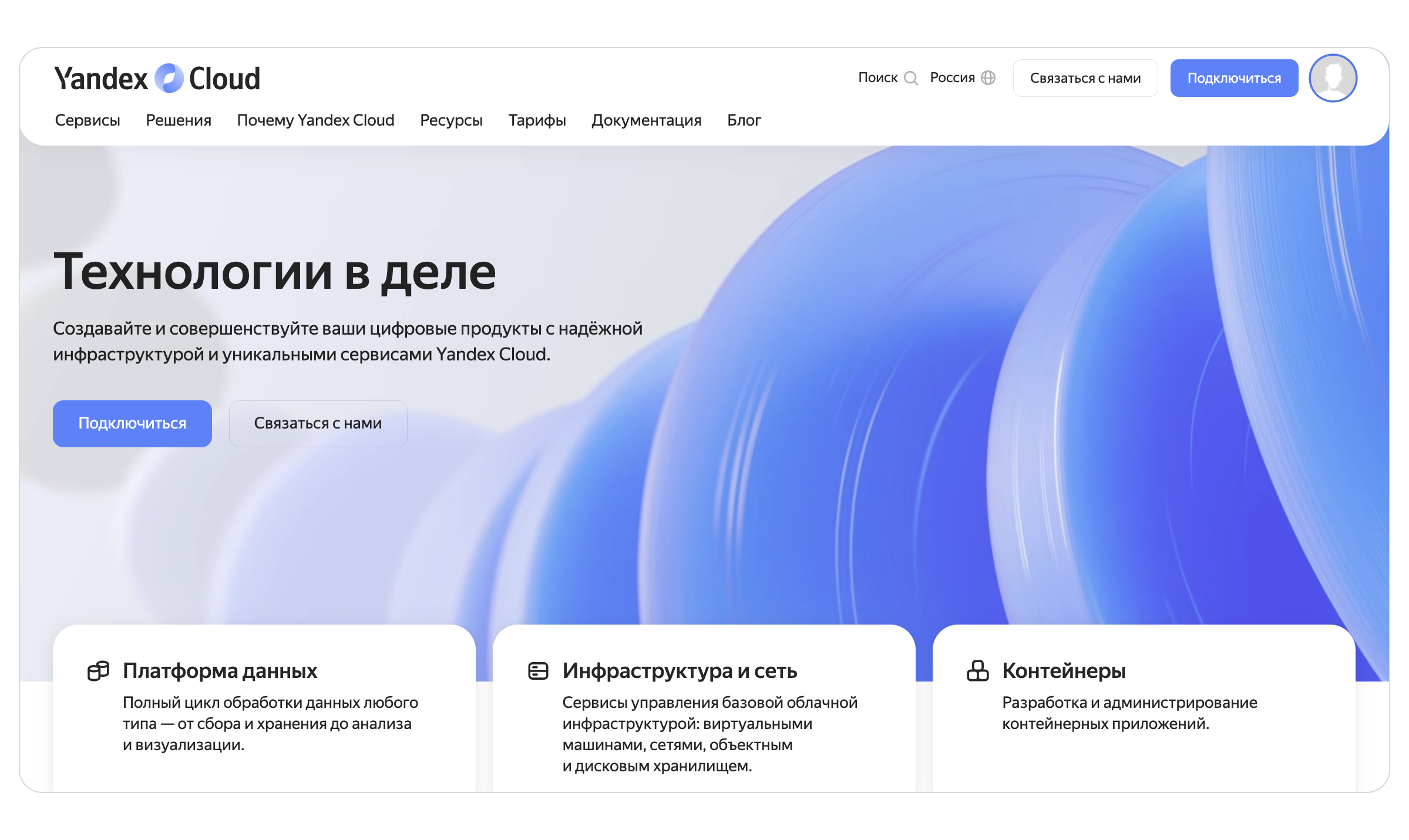Viewport: 1409px width, 840px height.
Task: Click header Связаться с нами button
Action: tap(1085, 78)
